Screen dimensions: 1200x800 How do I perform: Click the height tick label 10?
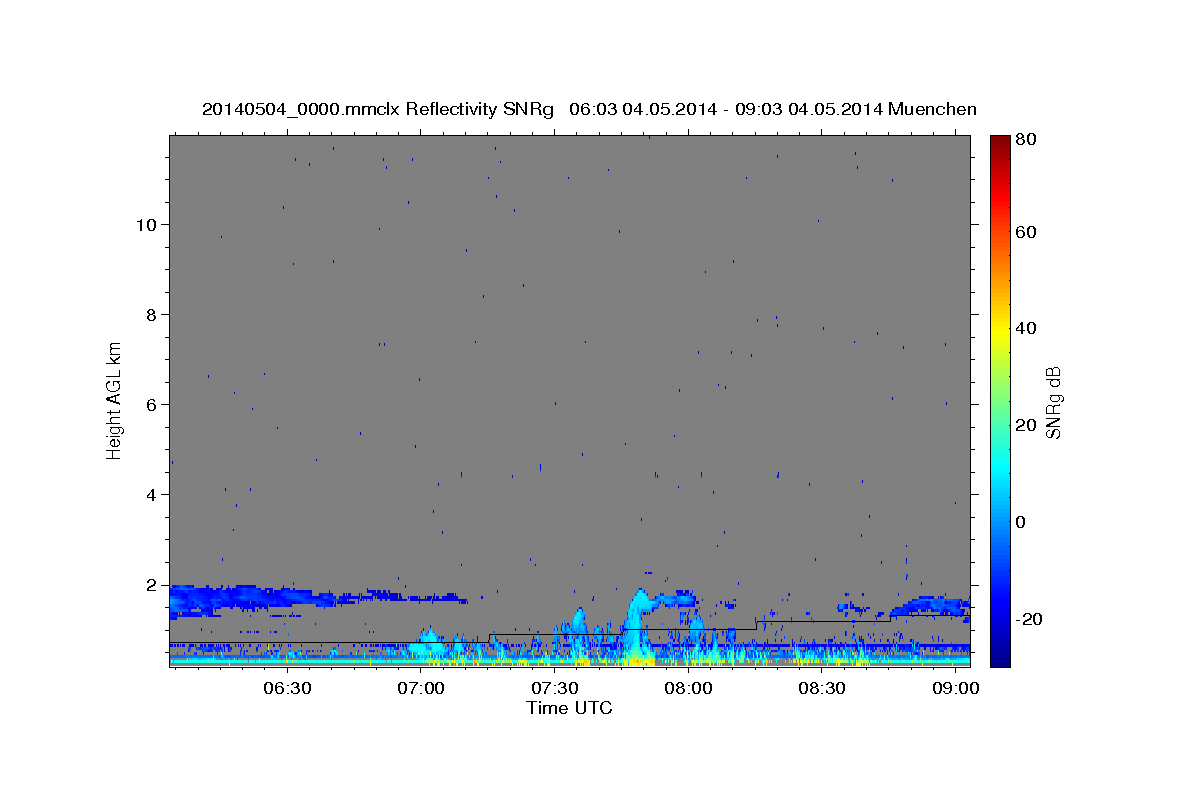coord(145,224)
